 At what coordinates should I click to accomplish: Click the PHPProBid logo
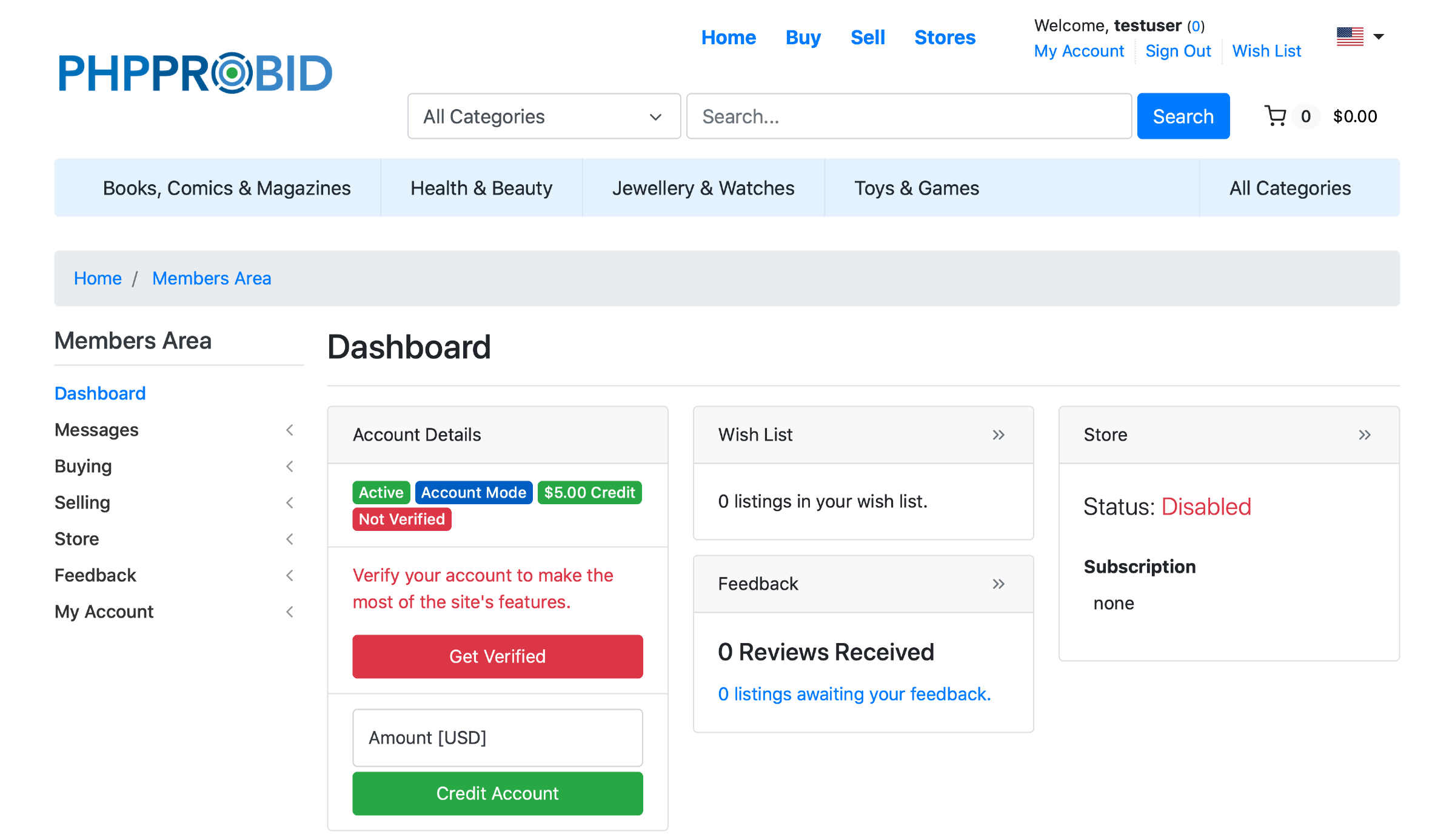pyautogui.click(x=195, y=73)
